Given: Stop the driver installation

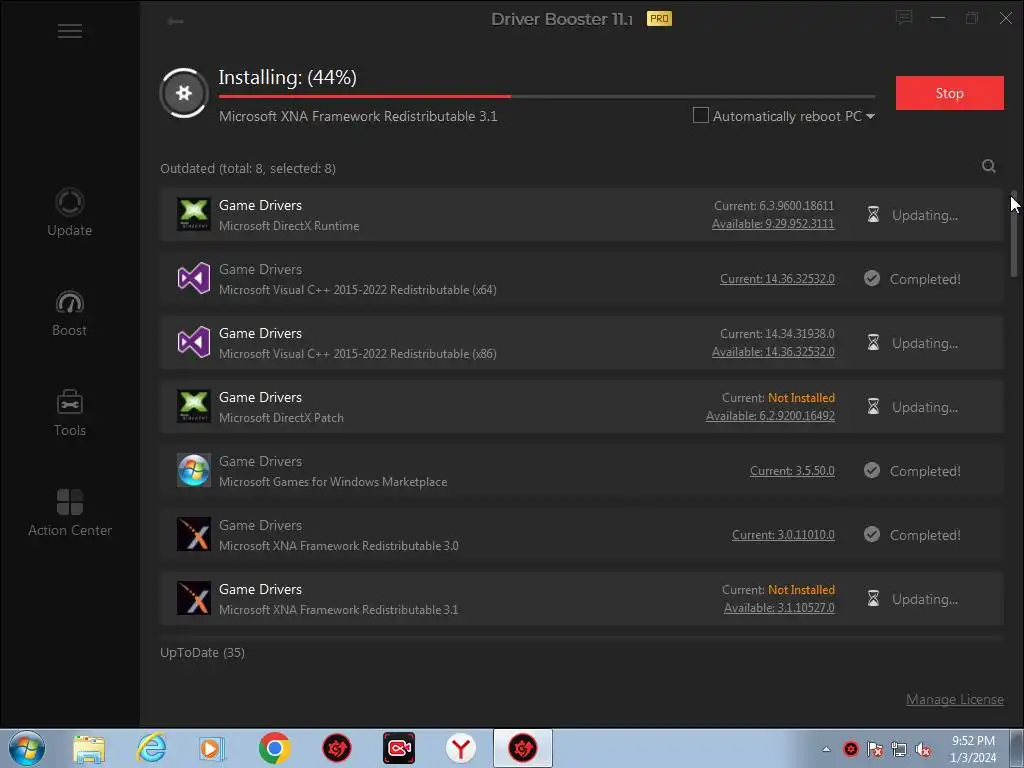Looking at the screenshot, I should [x=950, y=93].
